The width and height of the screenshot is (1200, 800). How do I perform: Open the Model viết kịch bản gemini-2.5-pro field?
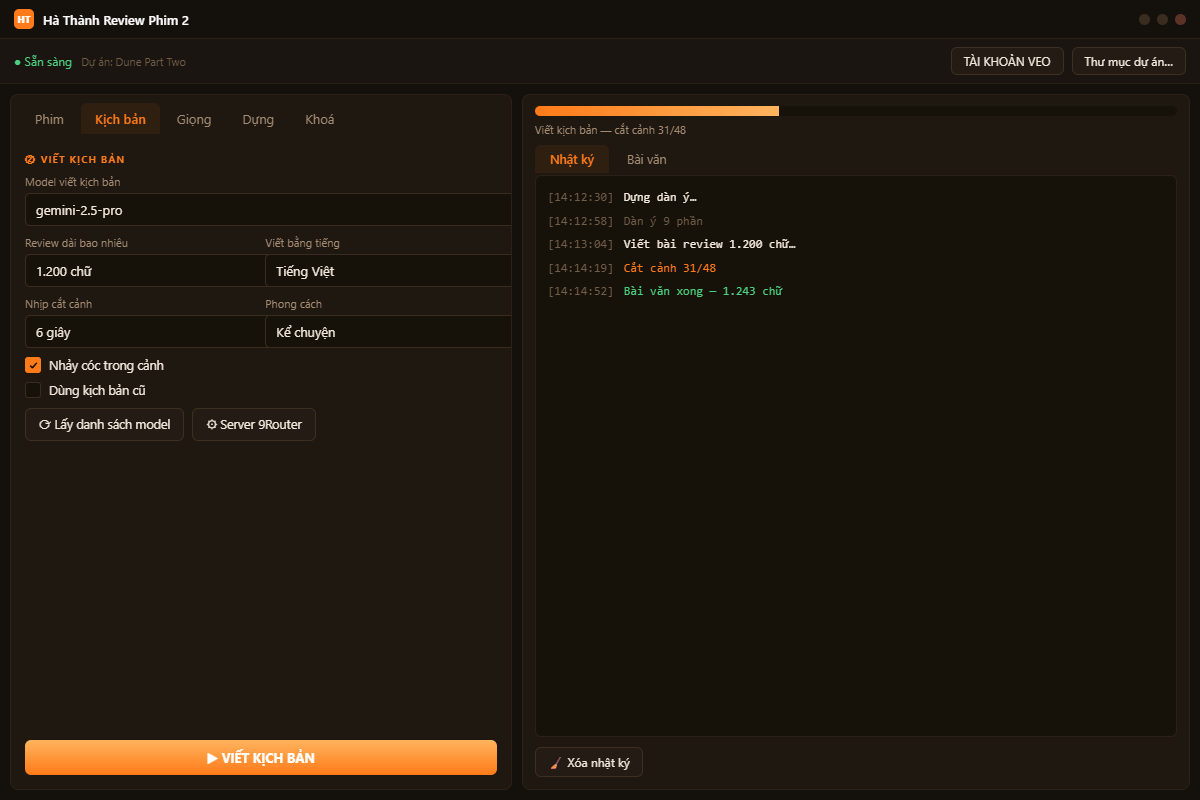pyautogui.click(x=268, y=210)
